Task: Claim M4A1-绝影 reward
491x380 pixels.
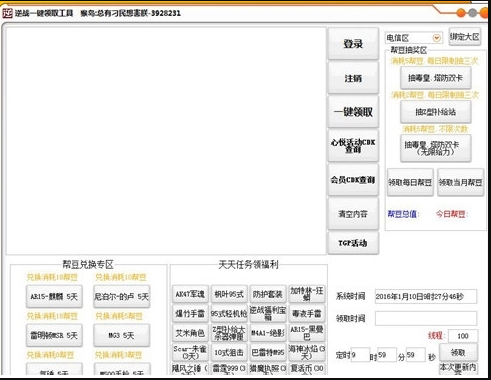Action: 268,333
